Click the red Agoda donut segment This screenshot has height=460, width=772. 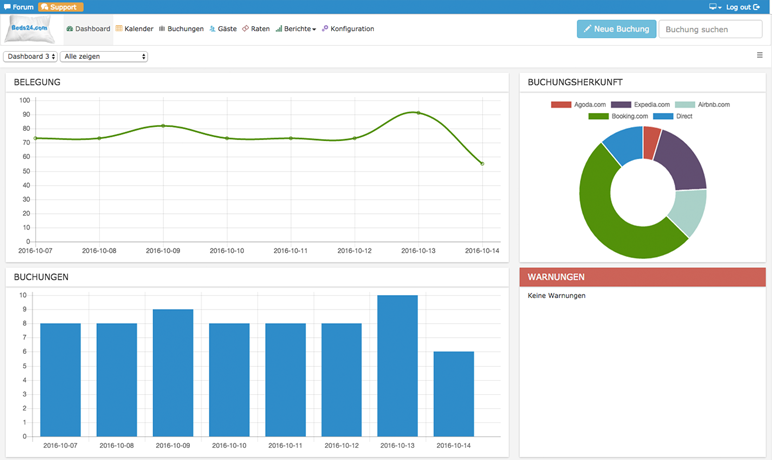[651, 142]
